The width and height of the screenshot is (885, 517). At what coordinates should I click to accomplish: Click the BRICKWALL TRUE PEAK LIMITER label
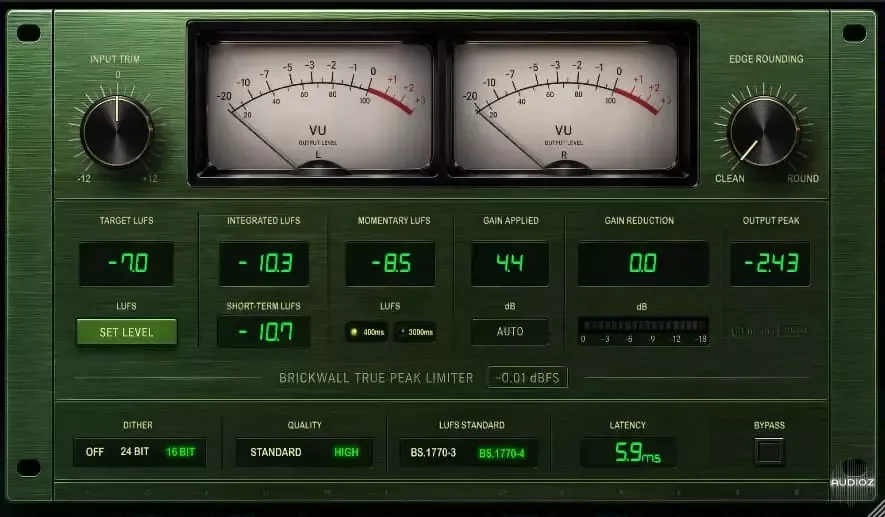(376, 378)
